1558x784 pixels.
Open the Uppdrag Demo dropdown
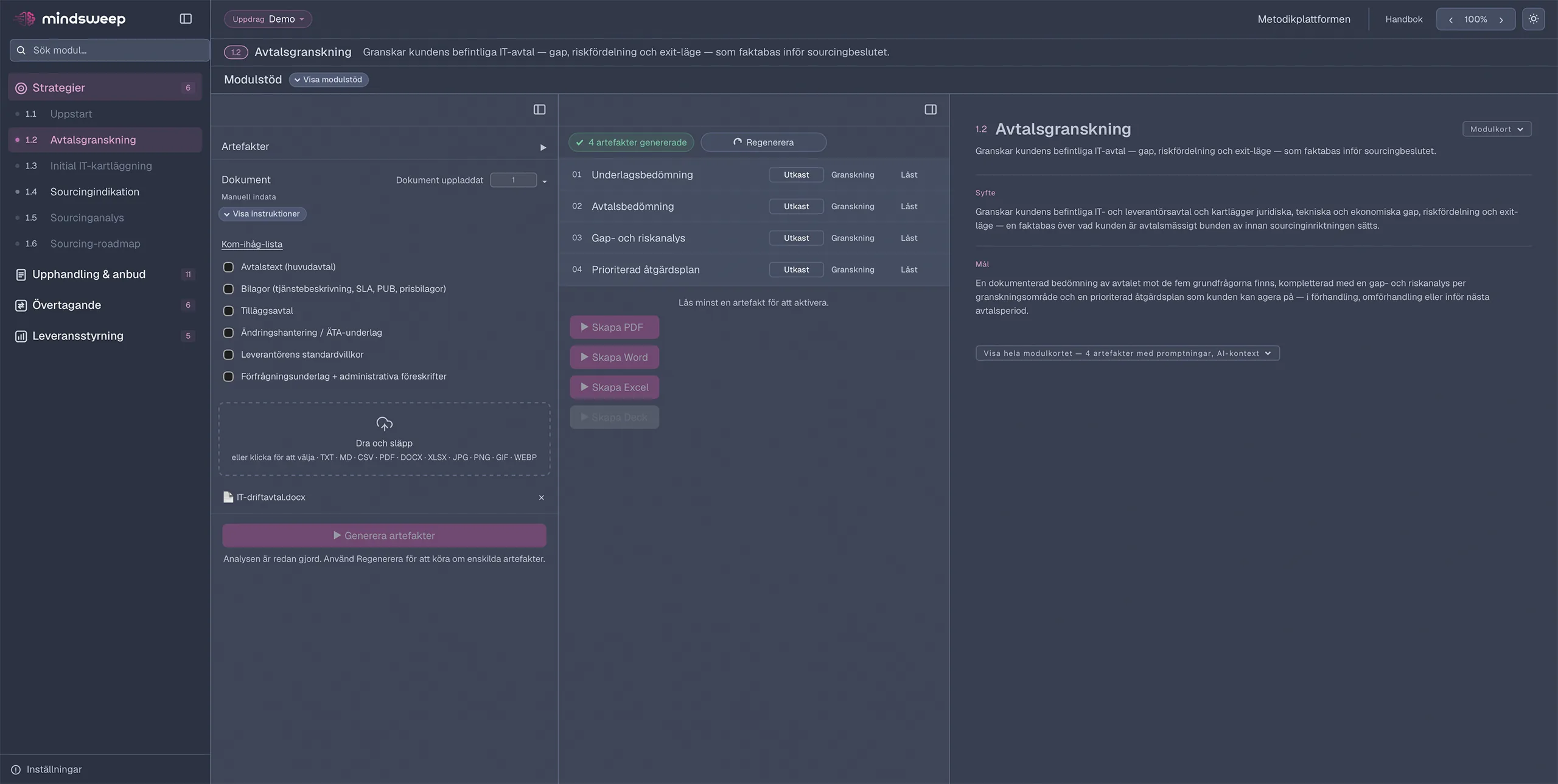268,19
